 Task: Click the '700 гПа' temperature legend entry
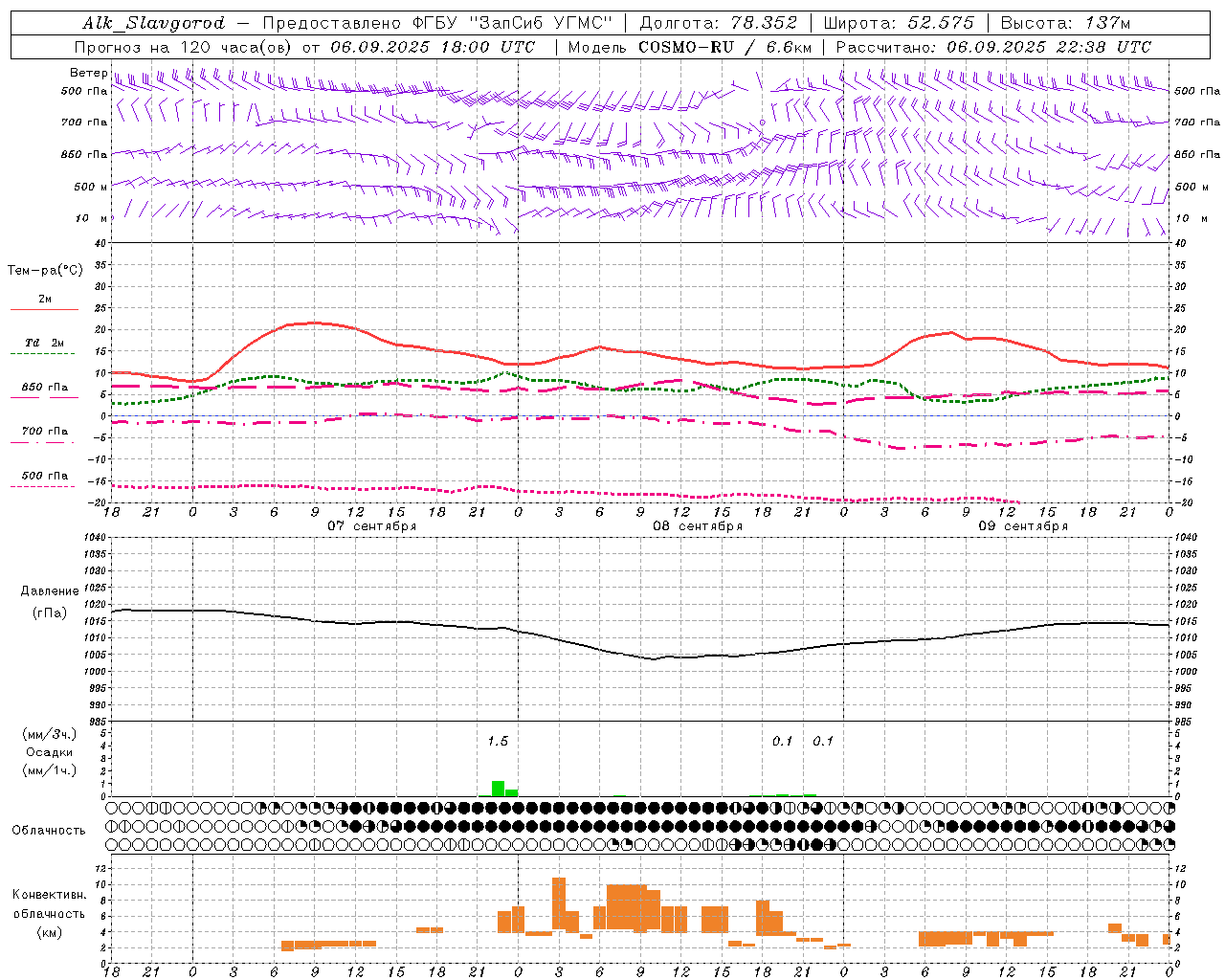(x=44, y=431)
